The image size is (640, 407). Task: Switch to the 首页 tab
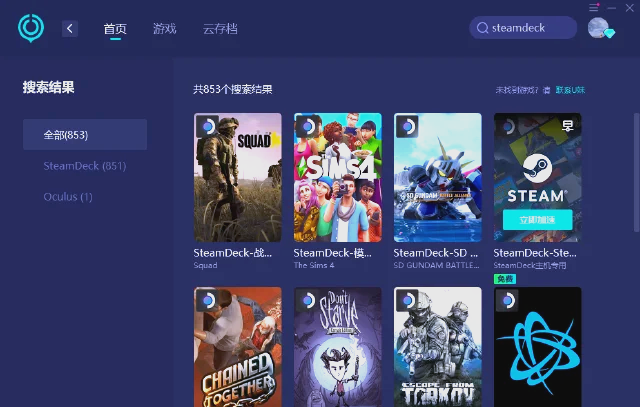[115, 29]
